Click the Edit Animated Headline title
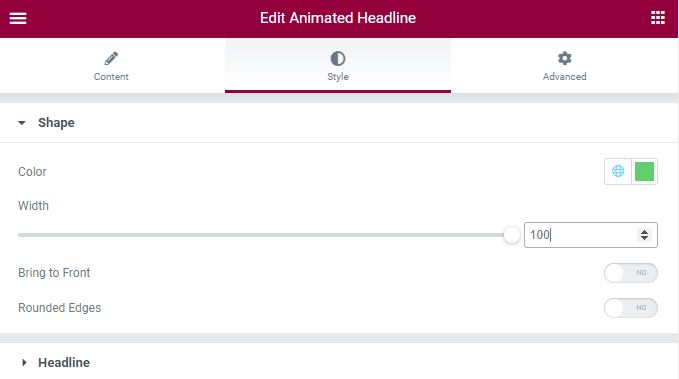The height and width of the screenshot is (379, 679). 338,18
